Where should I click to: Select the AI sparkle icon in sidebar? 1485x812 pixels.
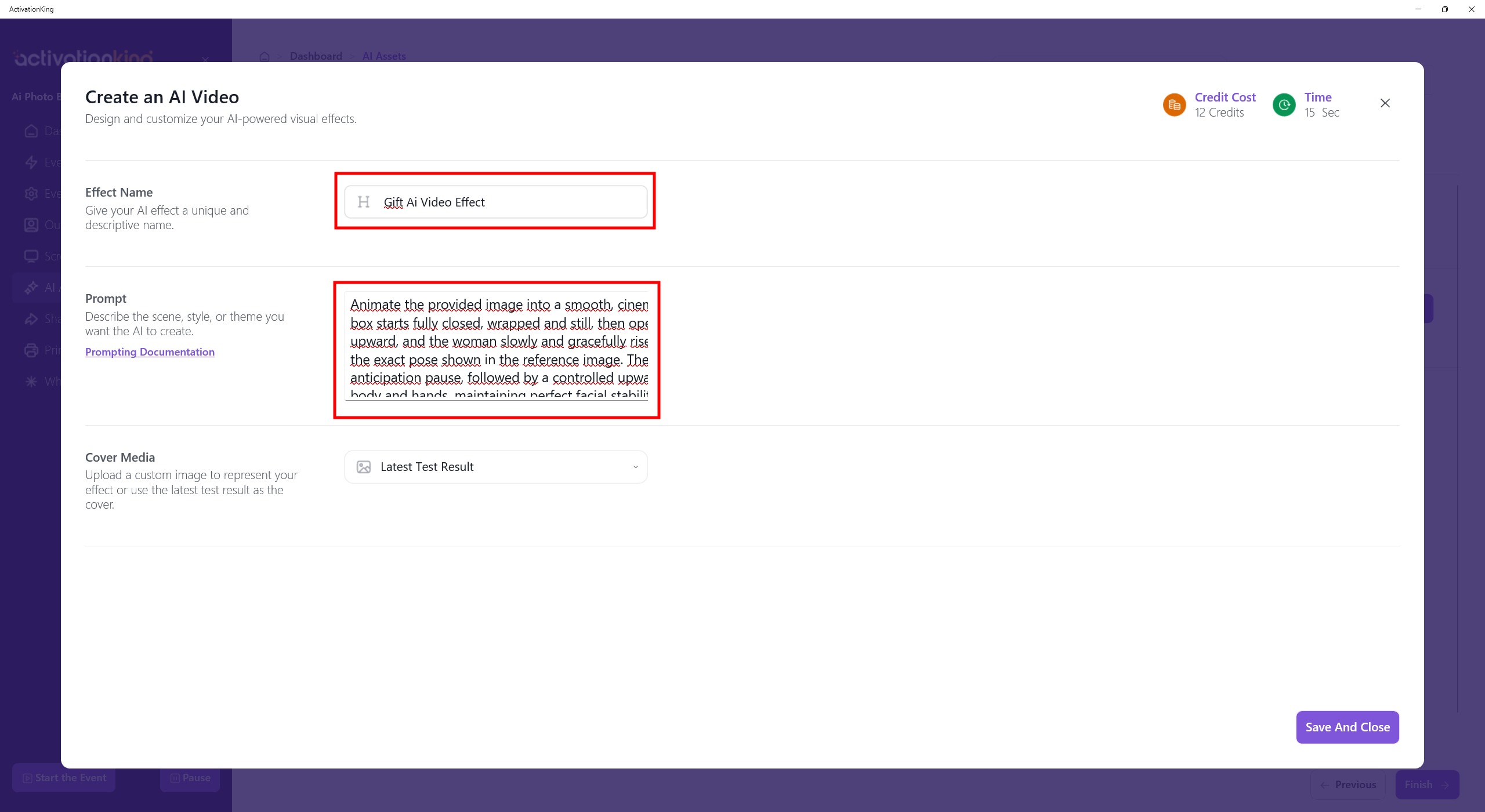31,288
